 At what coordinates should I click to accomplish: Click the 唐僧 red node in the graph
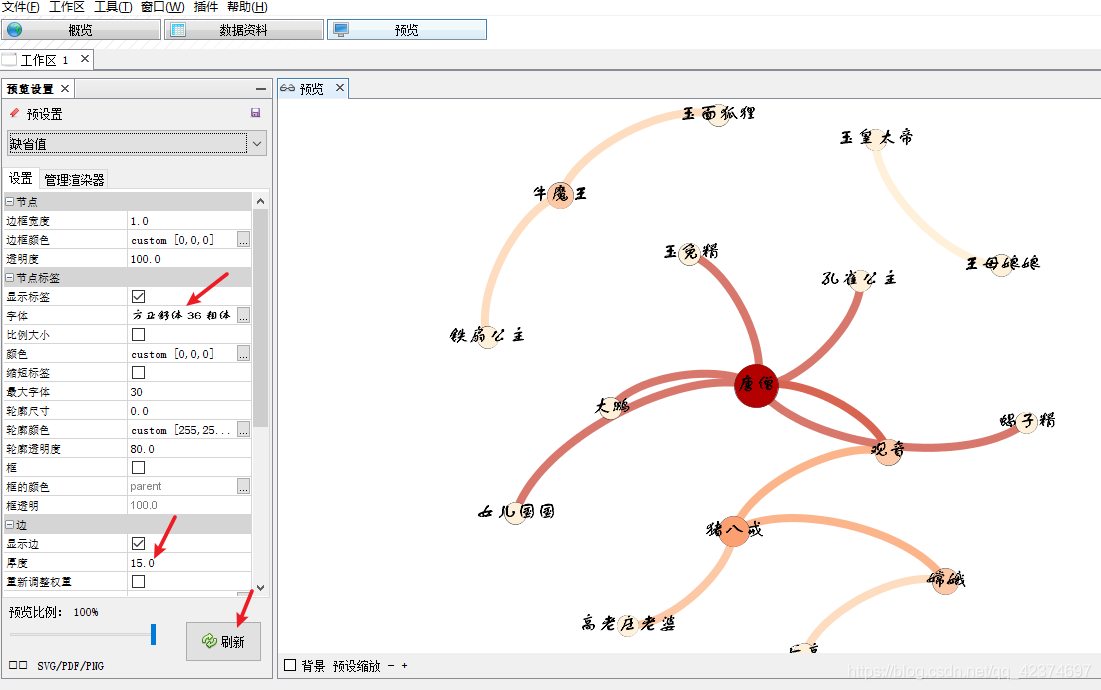[756, 385]
